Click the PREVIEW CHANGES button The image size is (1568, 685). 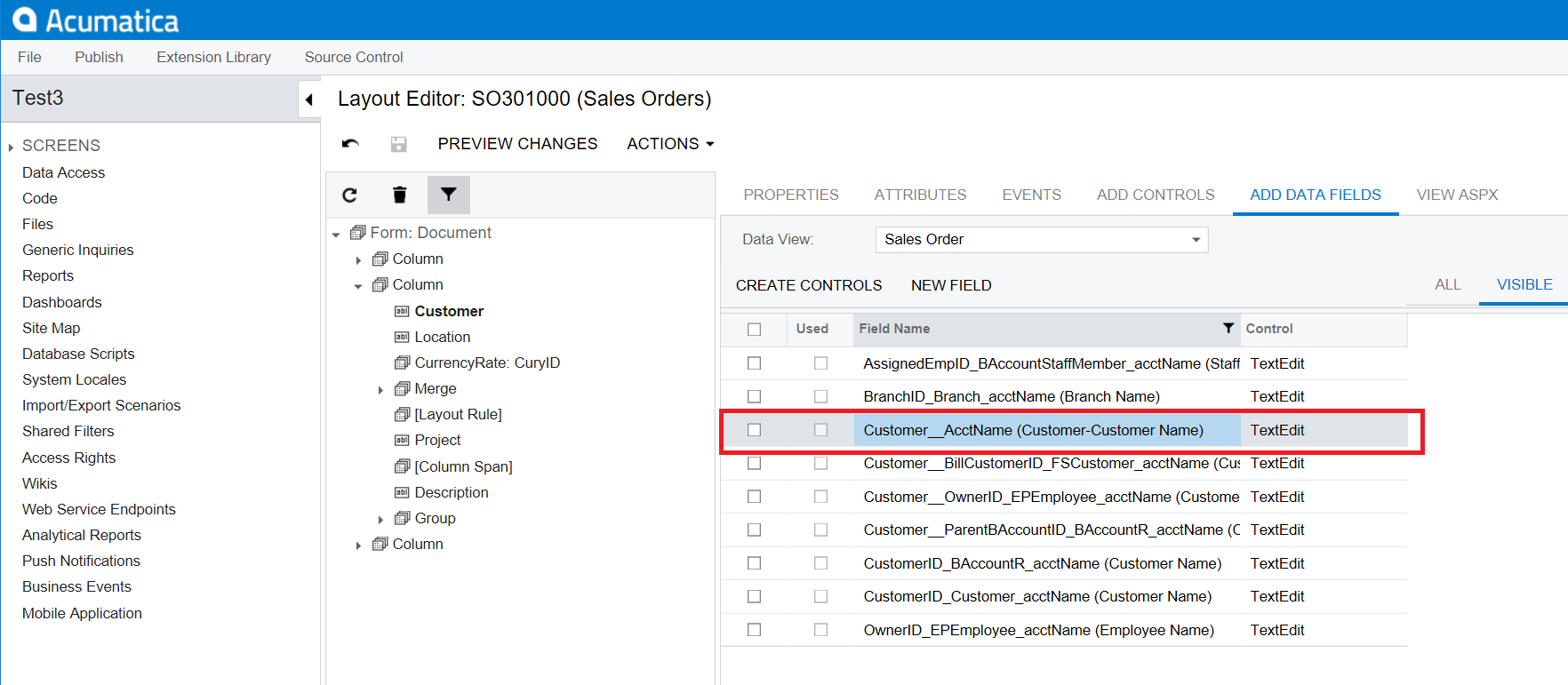pos(517,144)
